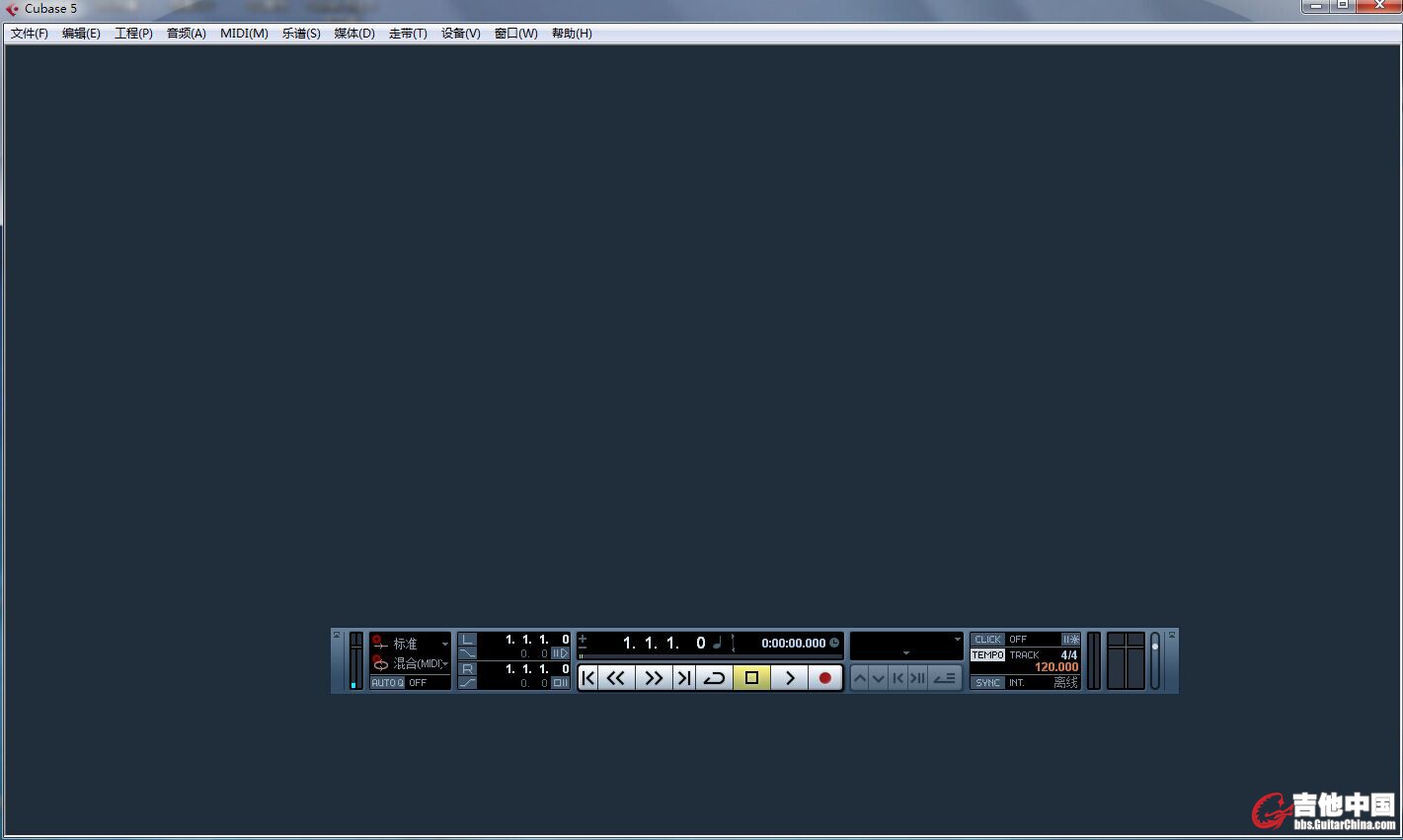Toggle the AUTO Q button
Viewport: 1403px width, 840px height.
[387, 683]
